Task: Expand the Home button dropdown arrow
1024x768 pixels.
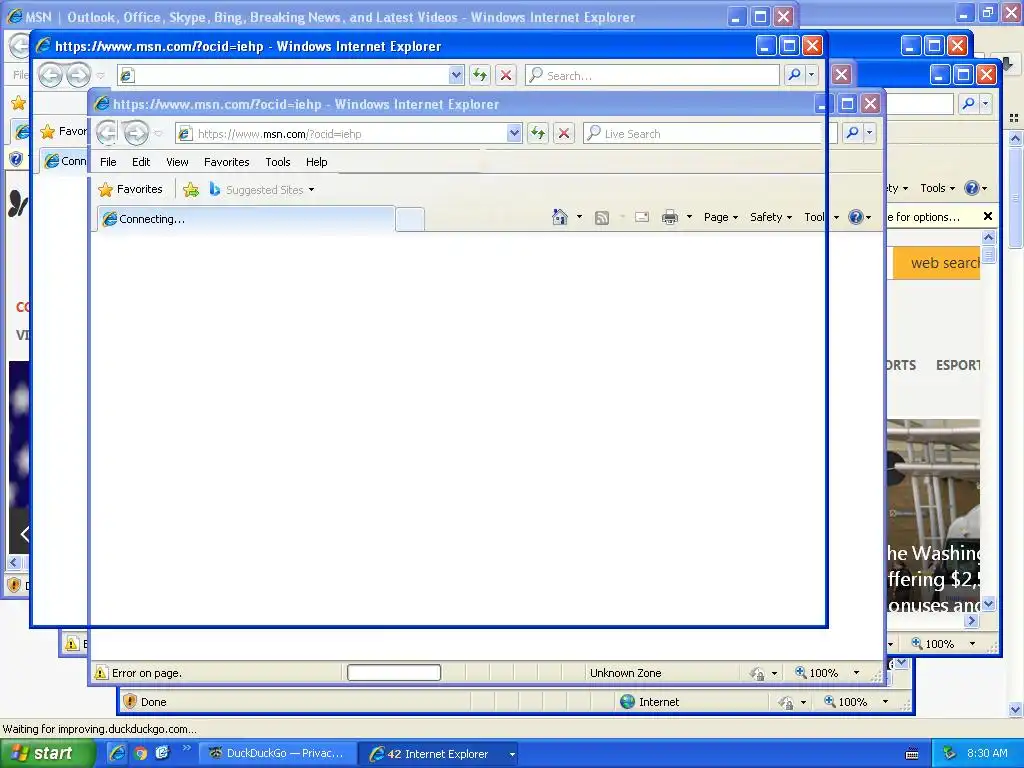Action: (x=579, y=217)
